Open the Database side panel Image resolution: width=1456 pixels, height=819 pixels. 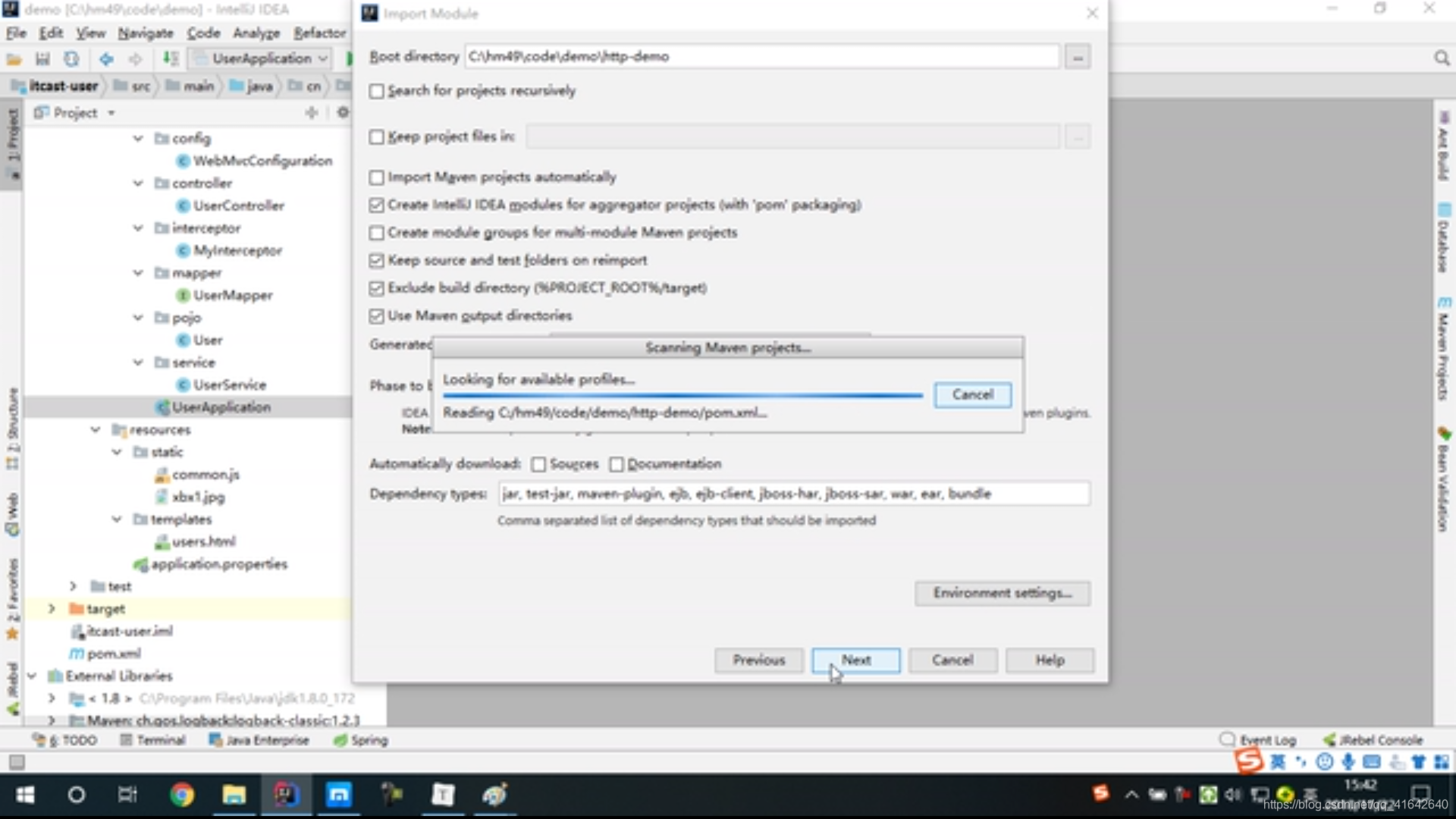point(1443,239)
